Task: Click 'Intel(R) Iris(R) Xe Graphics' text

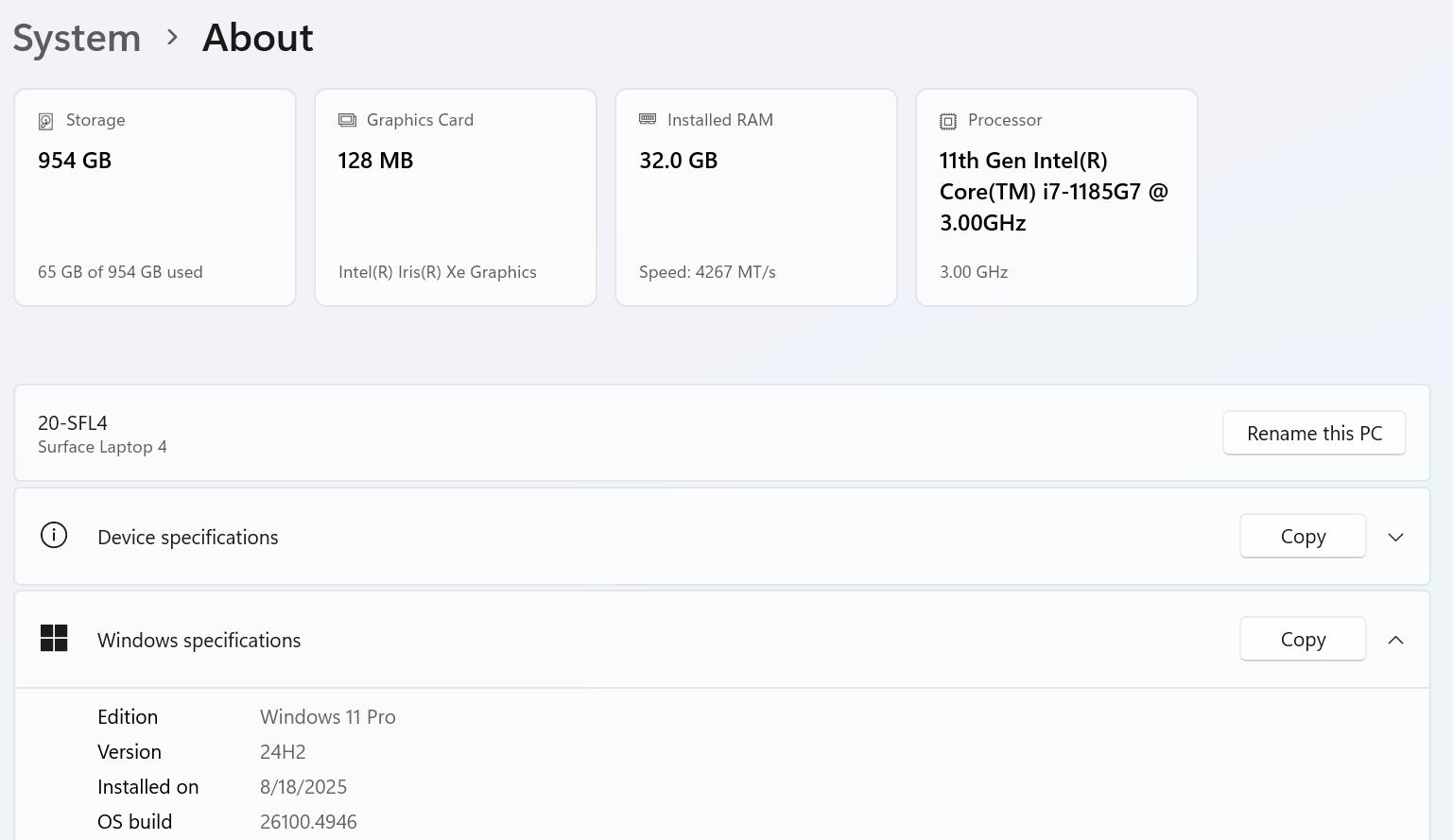Action: [437, 272]
